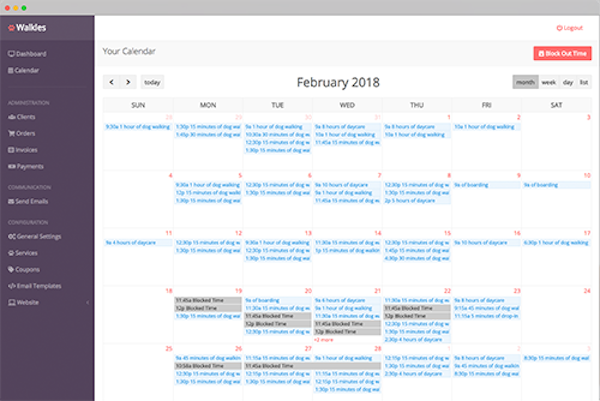This screenshot has width=600, height=401.
Task: Switch to month view
Action: pyautogui.click(x=525, y=82)
